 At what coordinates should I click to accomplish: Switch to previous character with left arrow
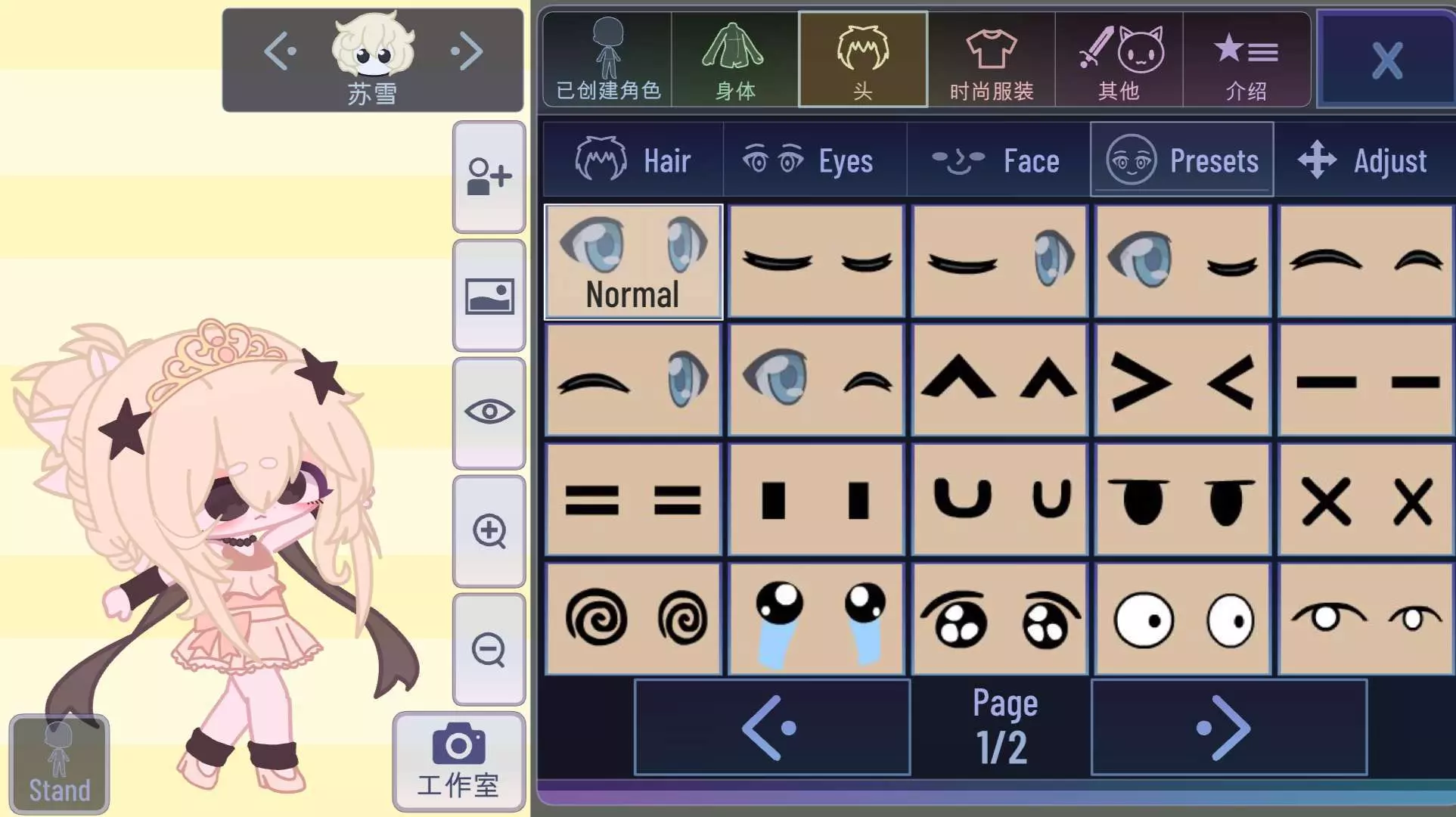click(x=280, y=52)
